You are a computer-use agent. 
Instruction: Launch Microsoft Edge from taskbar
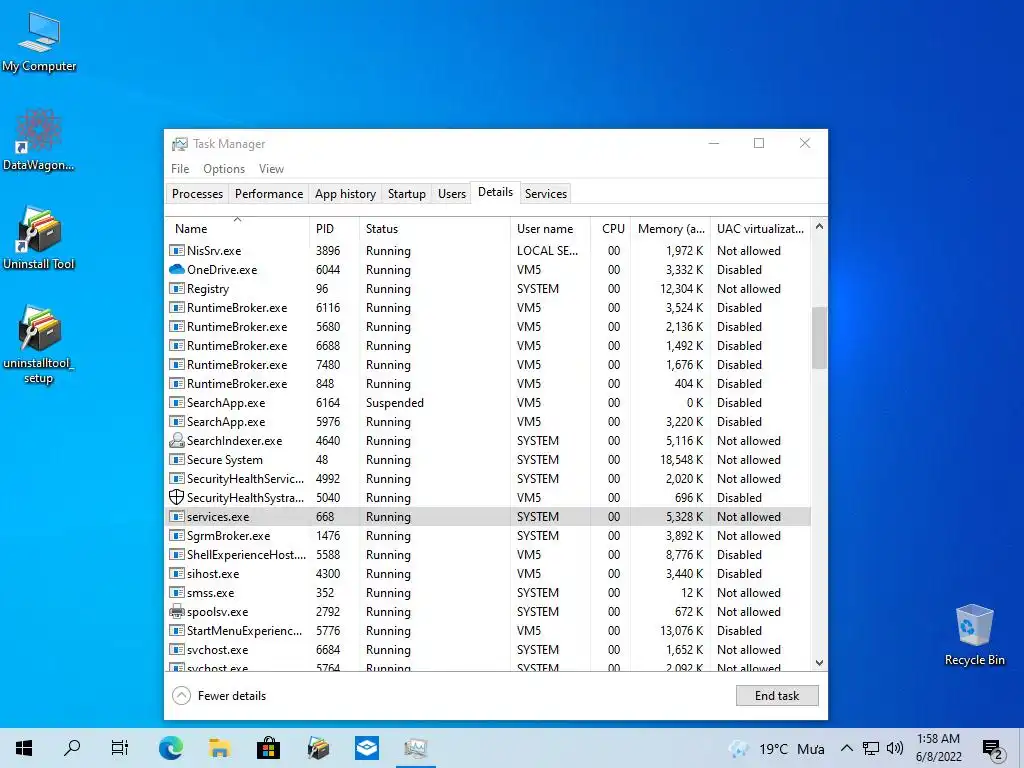point(170,748)
